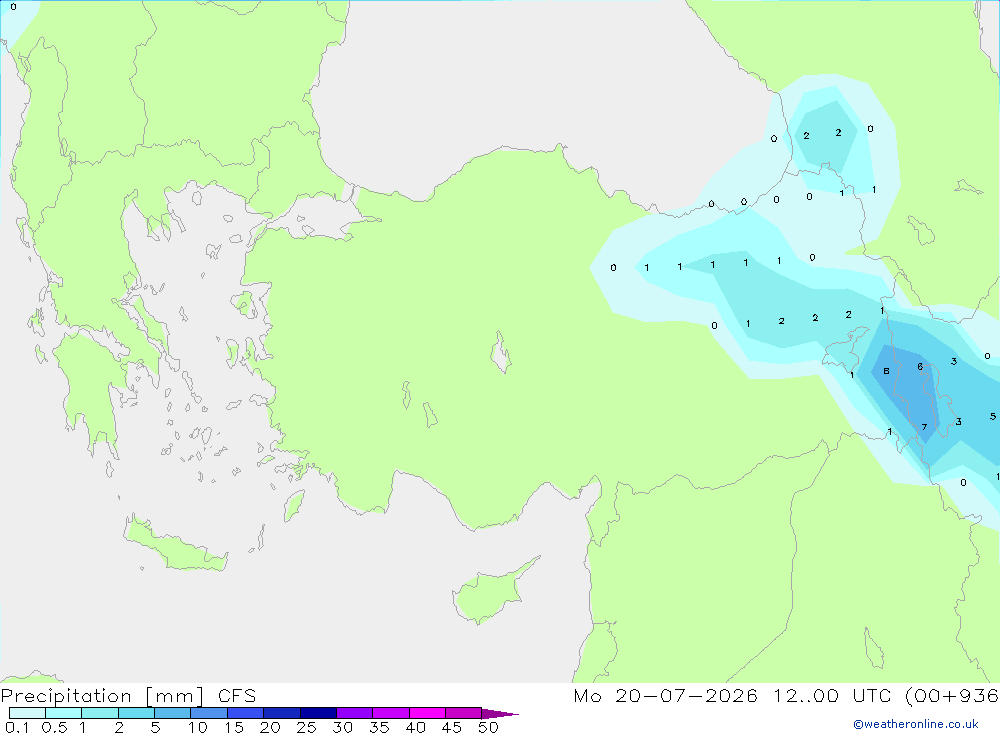1000x733 pixels.
Task: Select the 20–25 mm legend swatch
Action: 281,713
